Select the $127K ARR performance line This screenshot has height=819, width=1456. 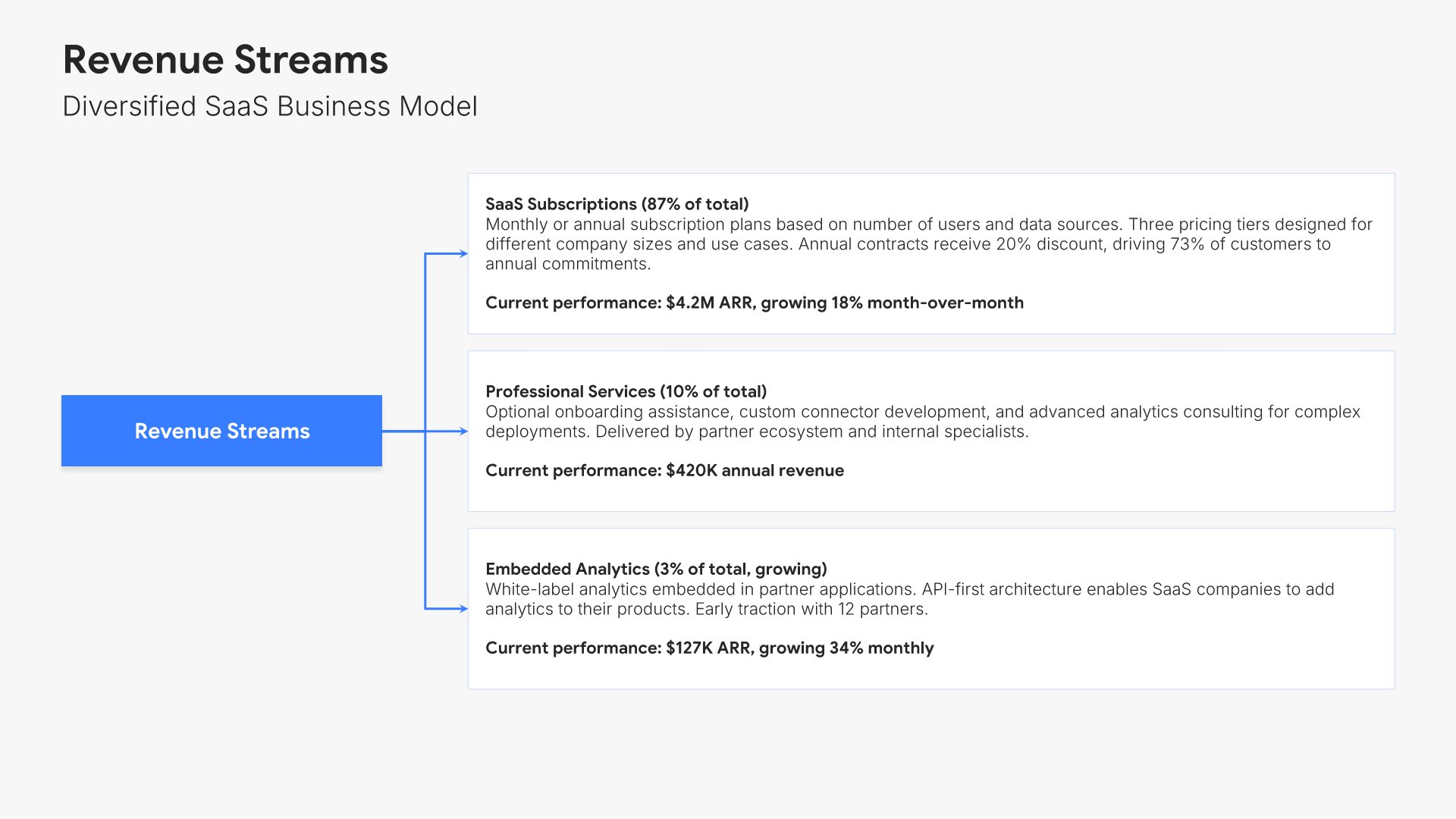(709, 648)
